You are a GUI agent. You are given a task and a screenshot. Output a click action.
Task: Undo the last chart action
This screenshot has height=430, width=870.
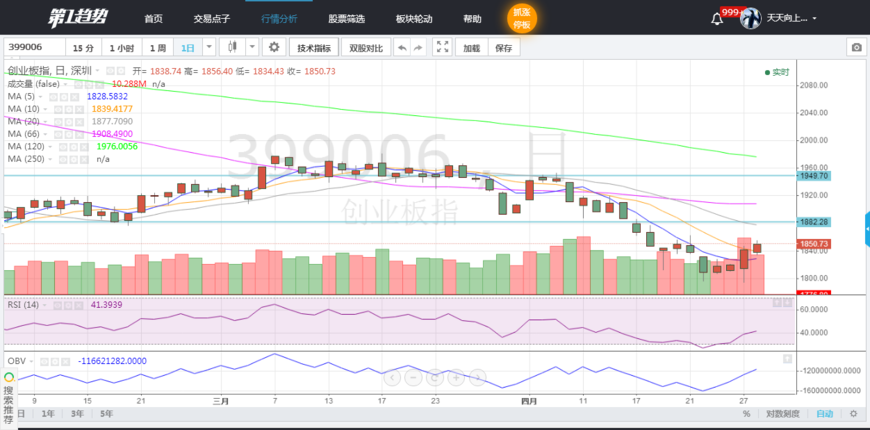[x=402, y=48]
